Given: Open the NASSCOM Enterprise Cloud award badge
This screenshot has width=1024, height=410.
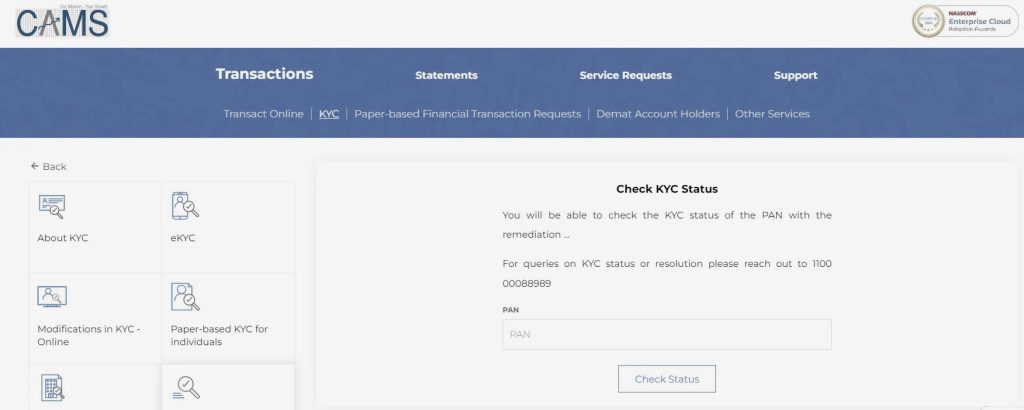Looking at the screenshot, I should point(965,22).
